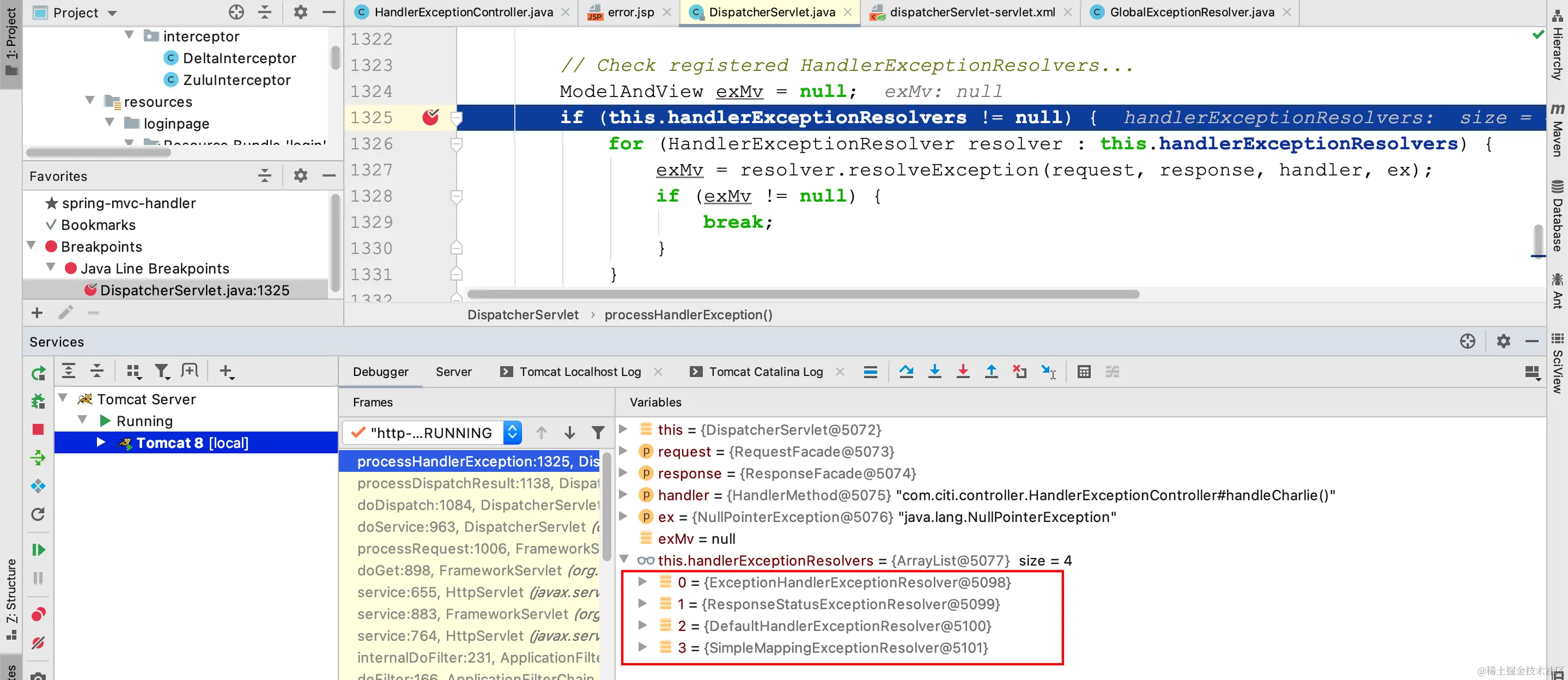
Task: Click processHandlerException() in the breadcrumb
Action: pyautogui.click(x=688, y=315)
